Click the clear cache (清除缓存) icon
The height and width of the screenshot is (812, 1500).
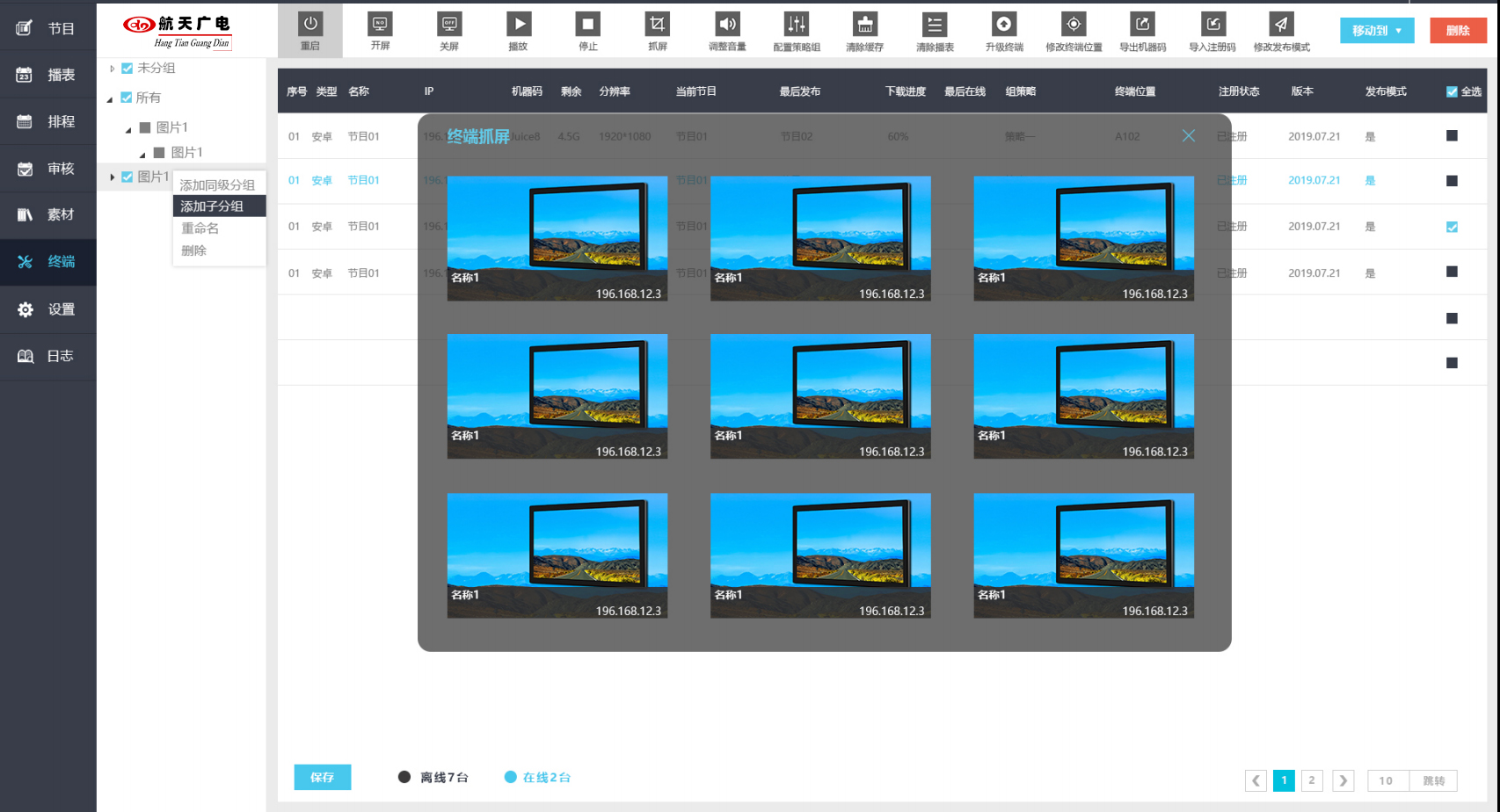point(865,25)
